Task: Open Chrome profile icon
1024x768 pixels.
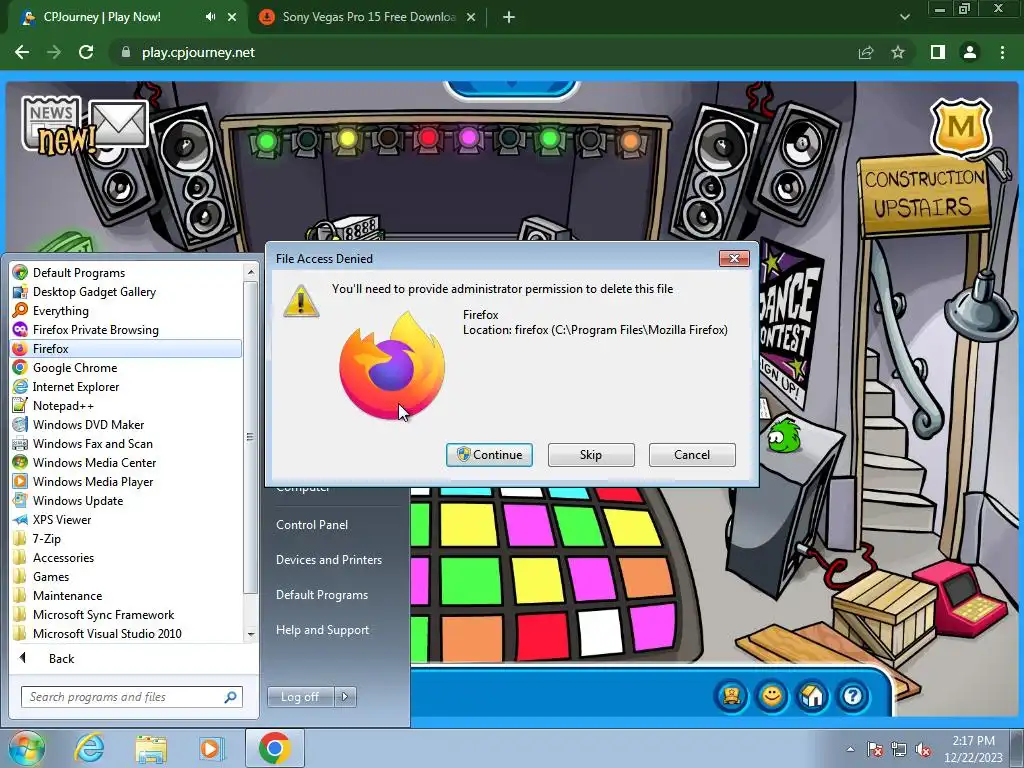Action: pyautogui.click(x=970, y=52)
